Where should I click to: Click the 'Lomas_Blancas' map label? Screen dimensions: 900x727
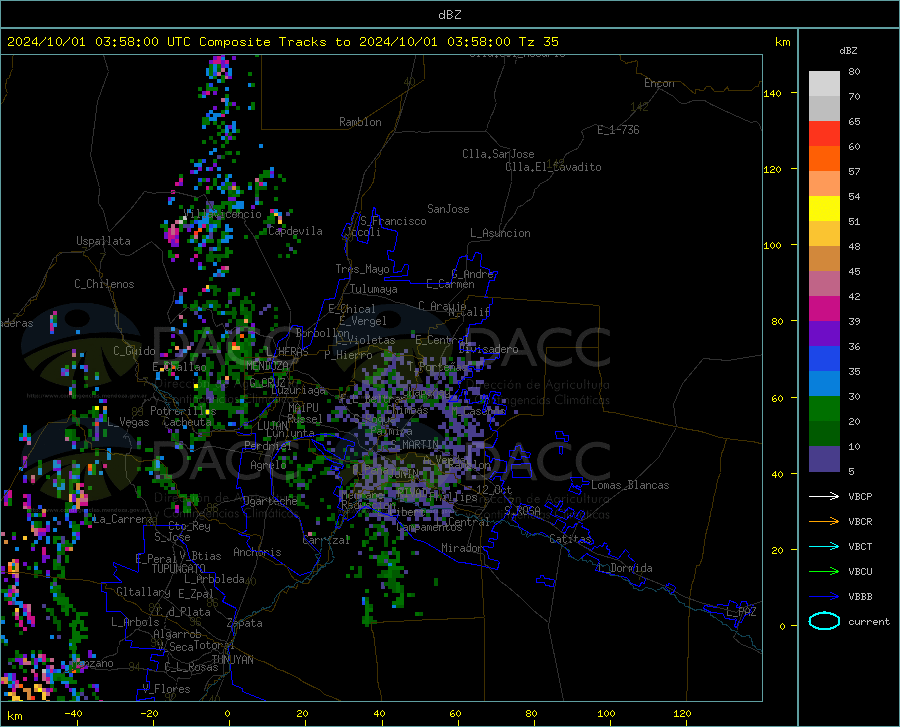coord(630,485)
